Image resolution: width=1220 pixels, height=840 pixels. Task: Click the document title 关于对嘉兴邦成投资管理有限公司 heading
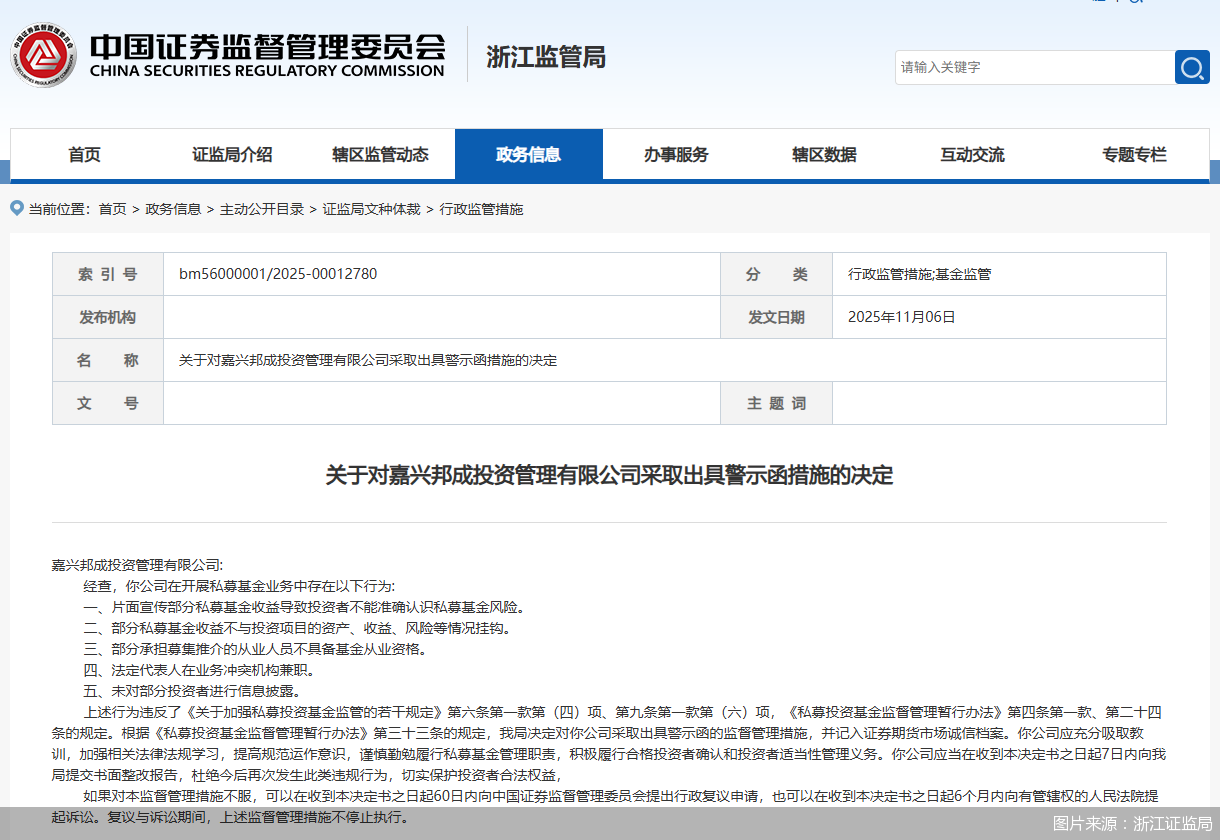tap(610, 474)
